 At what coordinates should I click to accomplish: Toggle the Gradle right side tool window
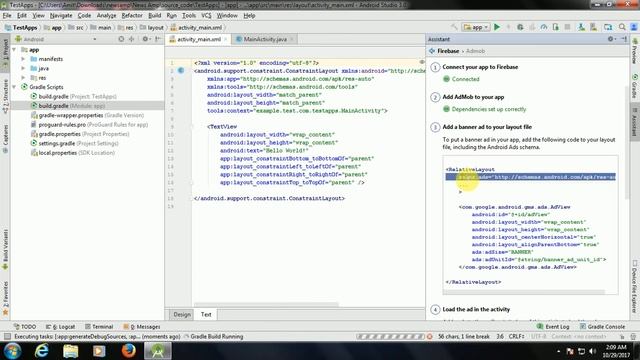635,86
